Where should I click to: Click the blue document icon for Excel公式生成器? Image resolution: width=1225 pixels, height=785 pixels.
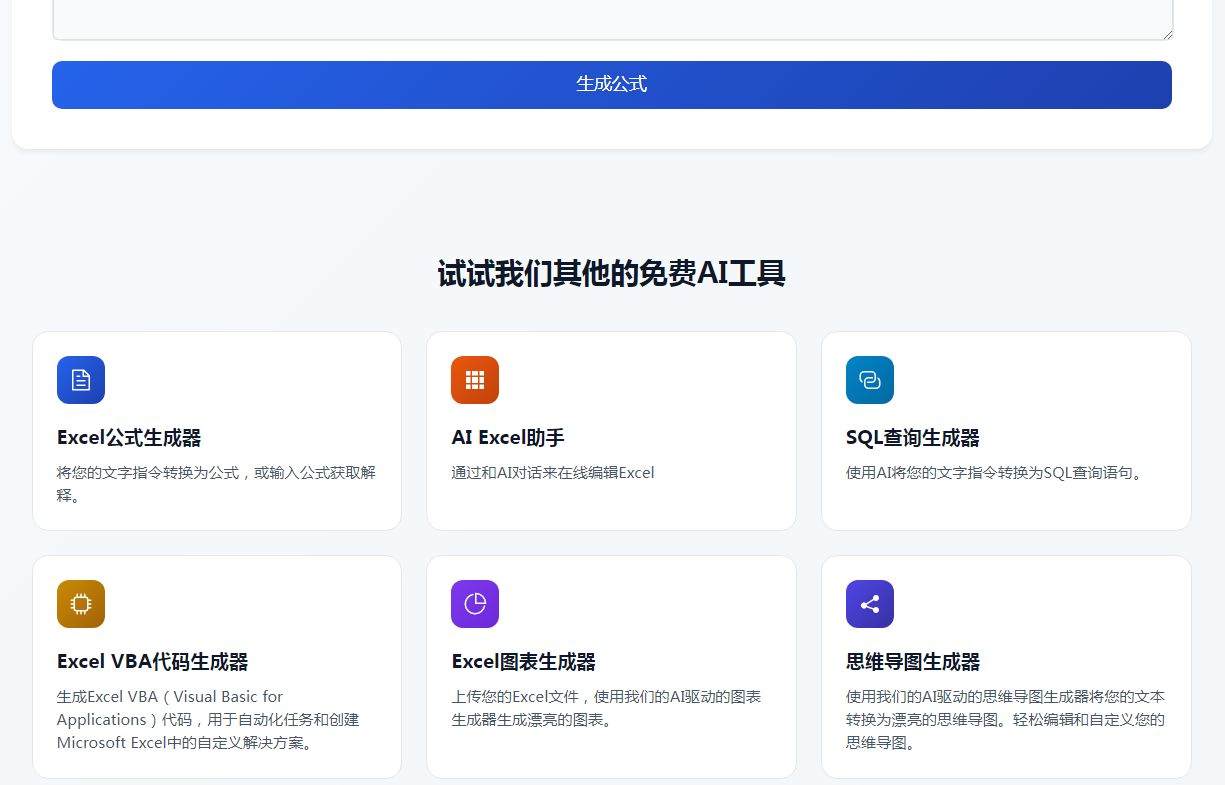point(81,380)
